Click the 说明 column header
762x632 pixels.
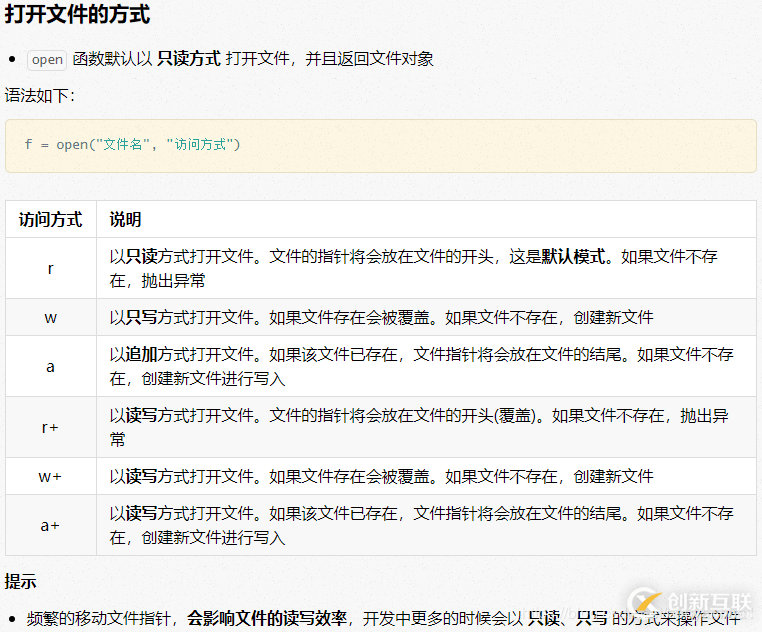[x=125, y=219]
